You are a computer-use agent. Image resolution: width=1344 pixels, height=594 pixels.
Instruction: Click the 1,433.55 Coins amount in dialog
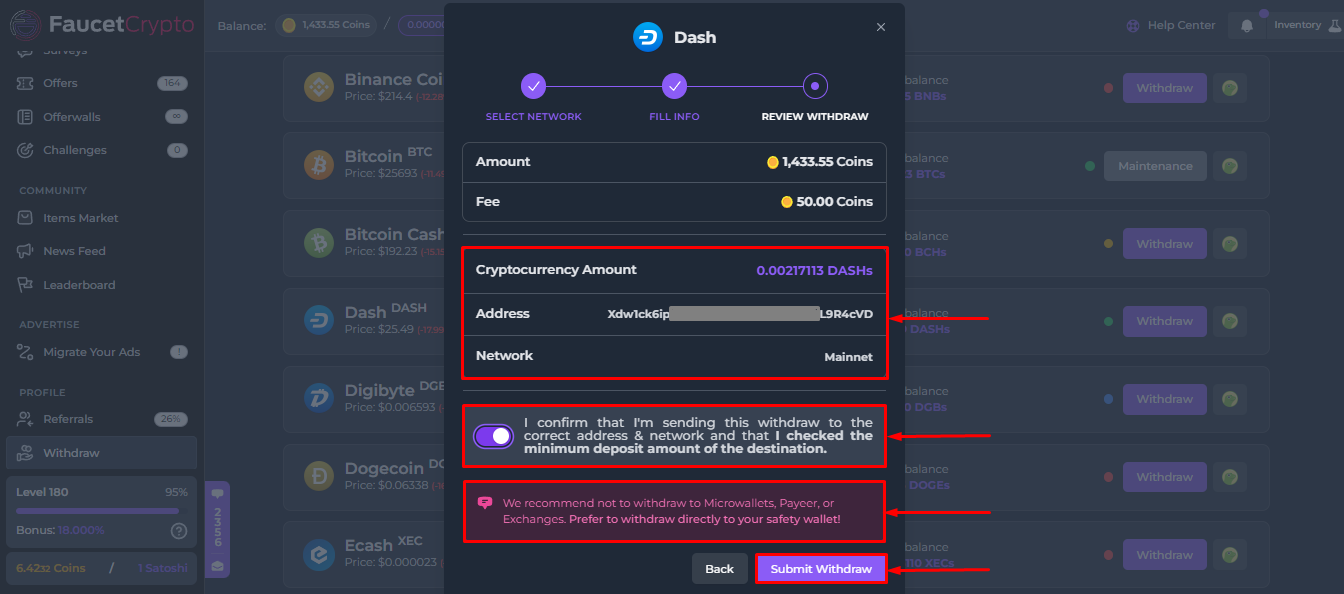click(820, 162)
